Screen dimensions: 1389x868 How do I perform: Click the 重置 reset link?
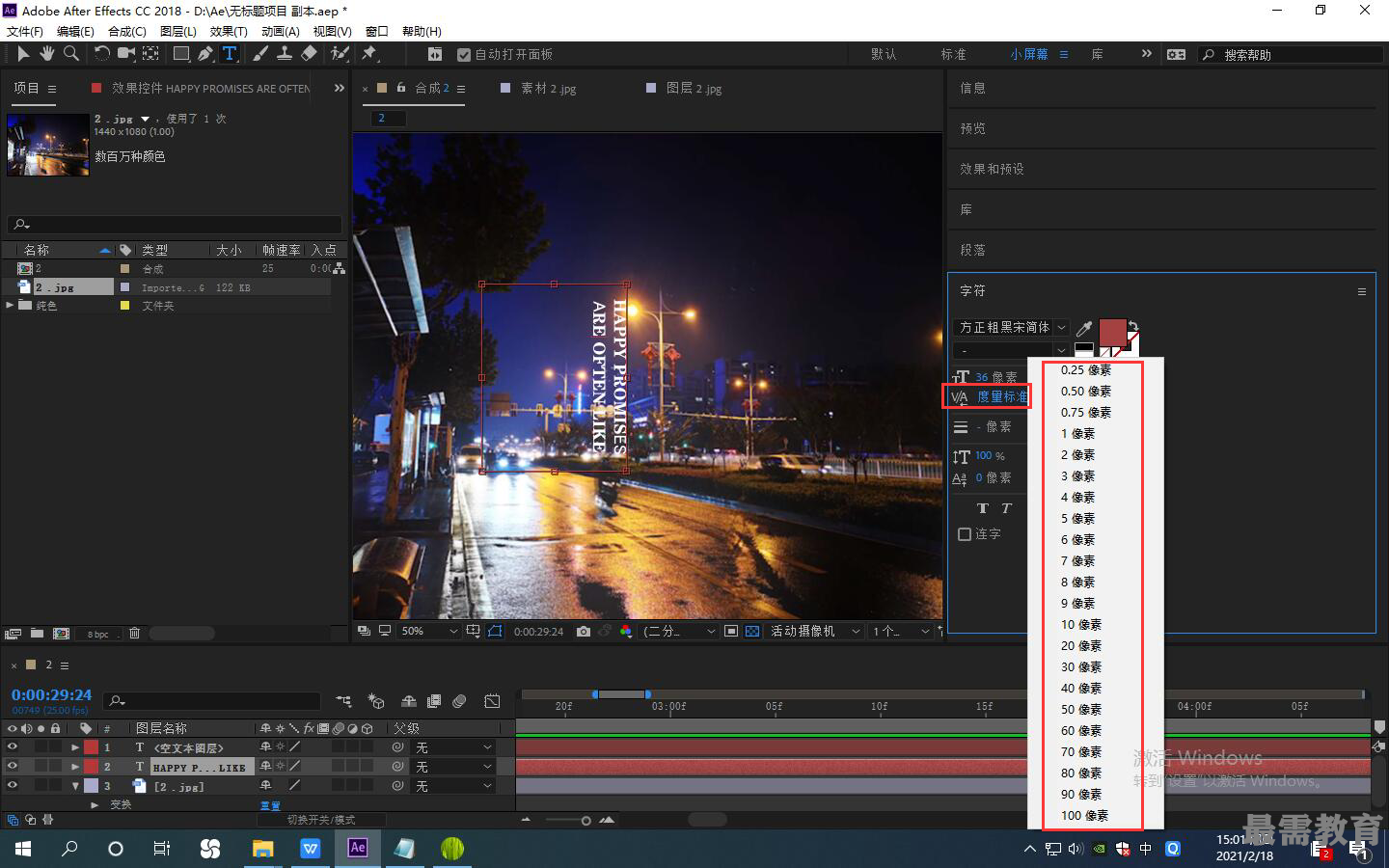pyautogui.click(x=270, y=805)
